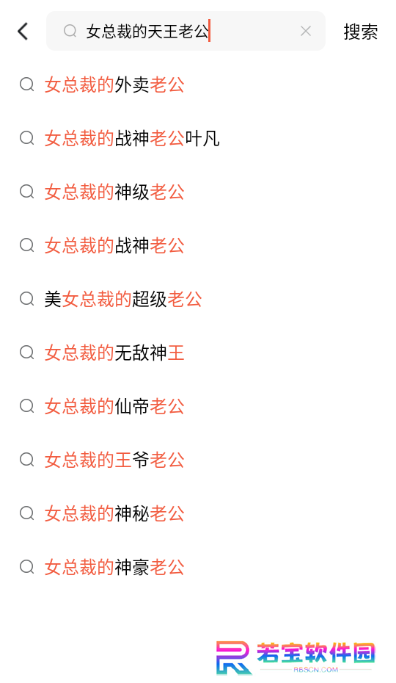Click search icon beside 女总裁的仙帝老公
Screen dimensions: 396x683
[x=27, y=406]
